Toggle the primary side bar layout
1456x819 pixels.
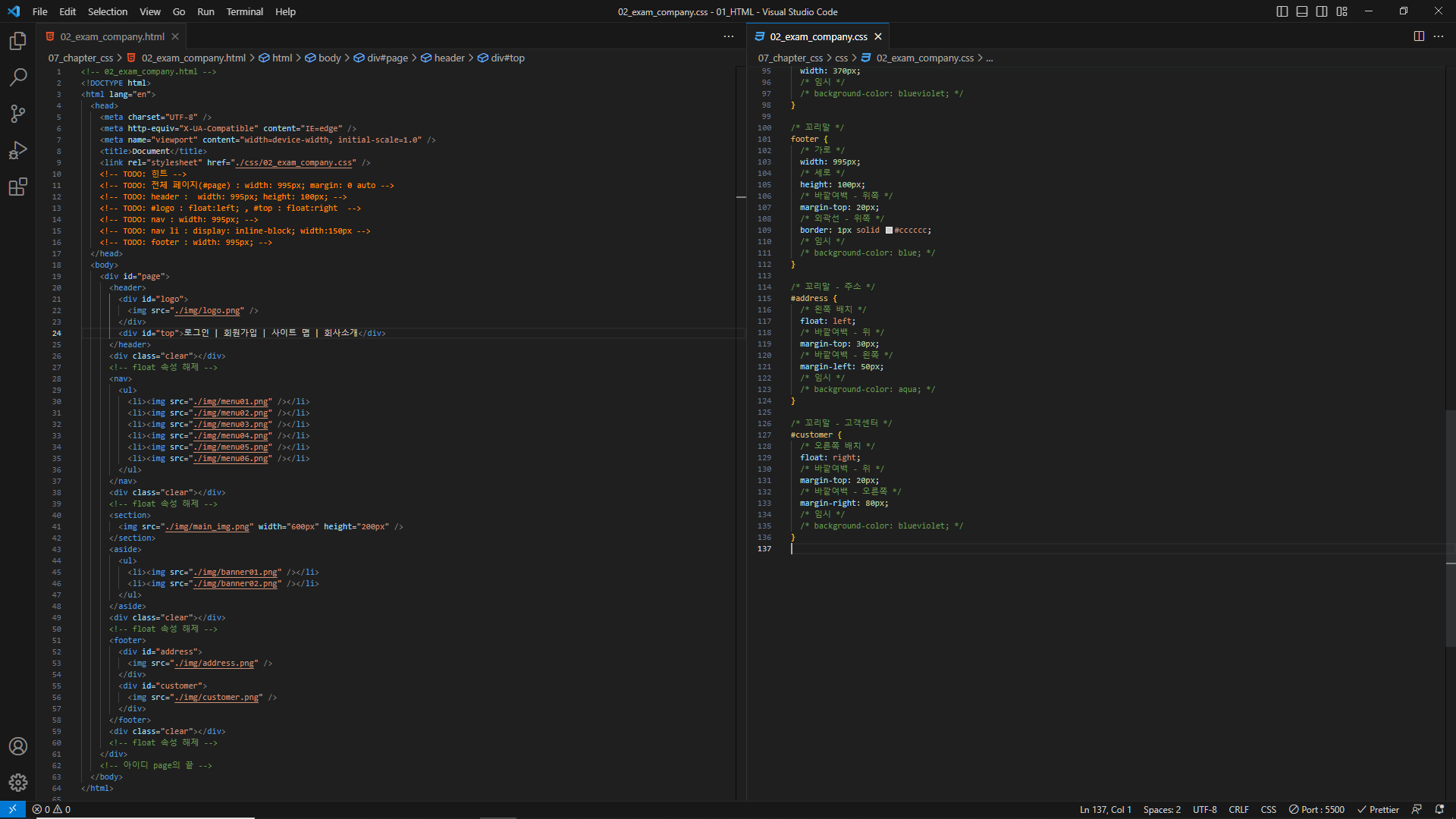[x=1282, y=11]
